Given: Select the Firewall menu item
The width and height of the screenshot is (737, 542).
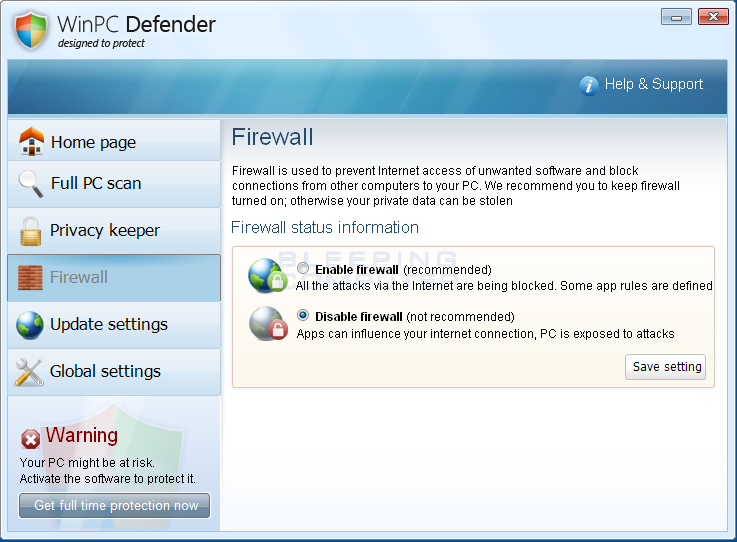Looking at the screenshot, I should (114, 278).
